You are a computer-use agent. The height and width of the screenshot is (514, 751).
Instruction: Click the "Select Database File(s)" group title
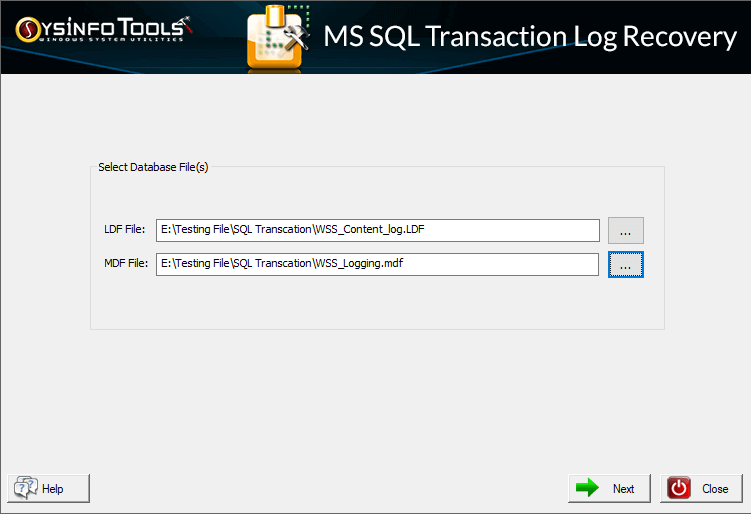coord(153,167)
